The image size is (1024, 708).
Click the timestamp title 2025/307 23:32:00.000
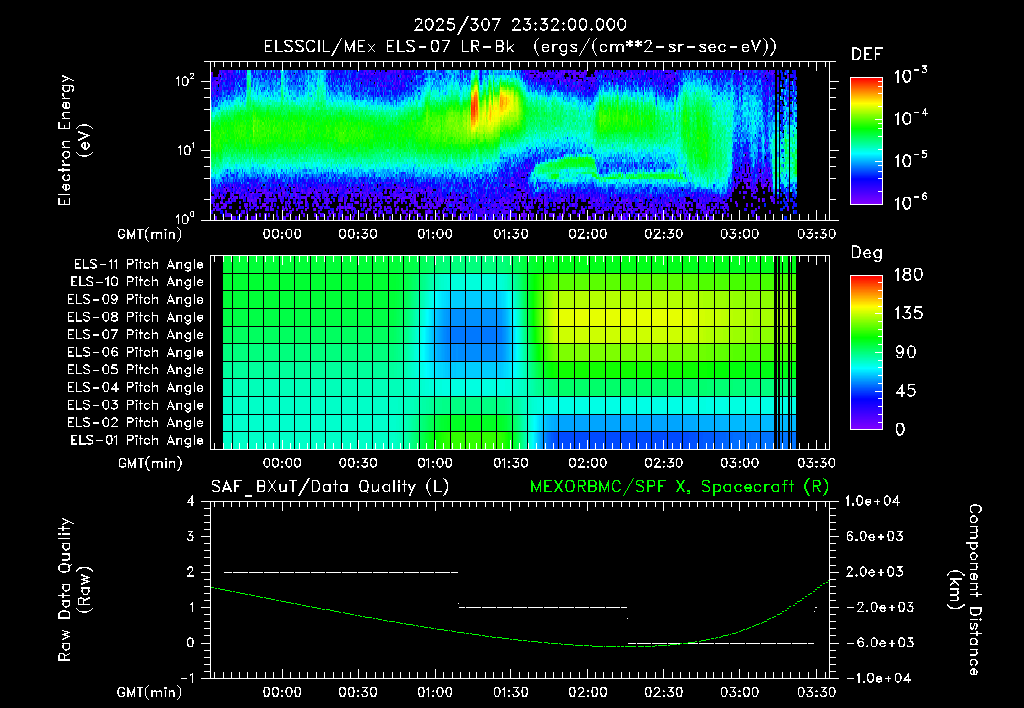coord(520,25)
